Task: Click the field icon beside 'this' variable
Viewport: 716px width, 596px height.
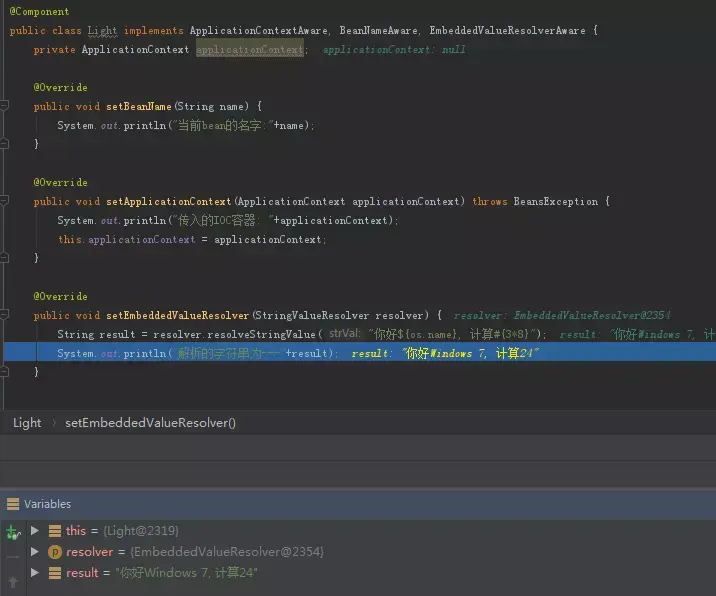Action: [55, 531]
